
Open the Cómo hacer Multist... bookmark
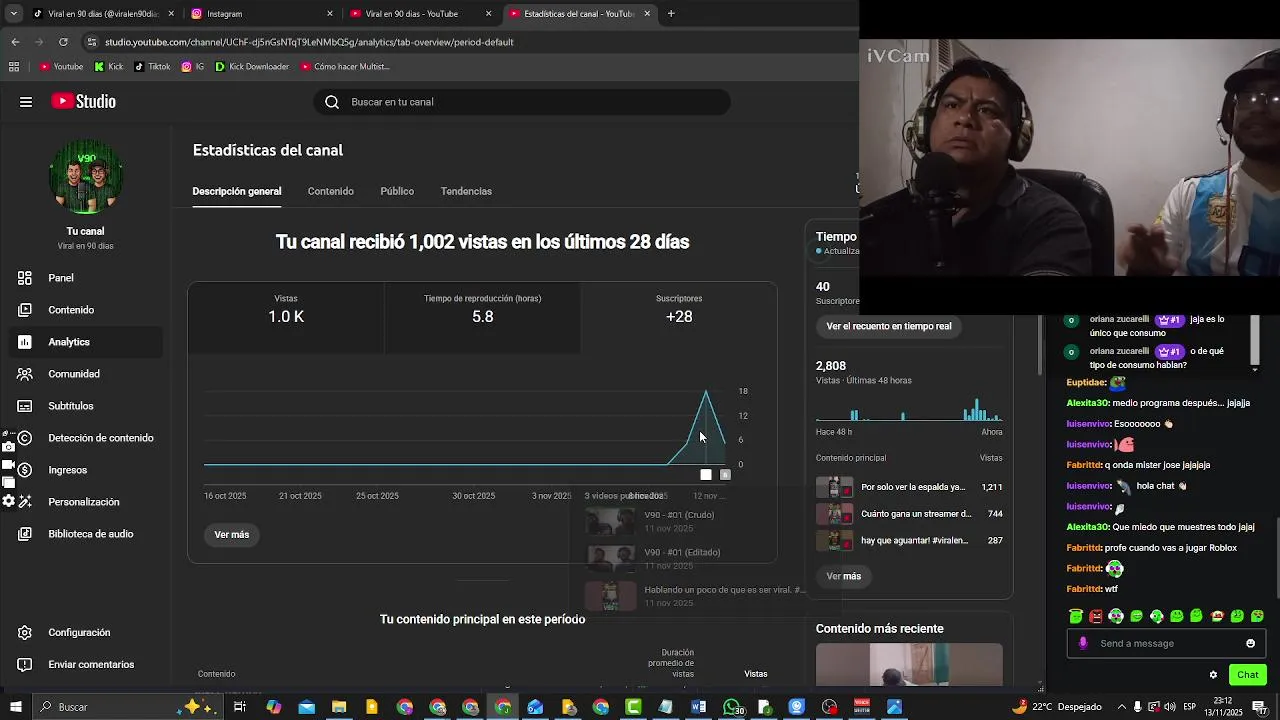[345, 67]
